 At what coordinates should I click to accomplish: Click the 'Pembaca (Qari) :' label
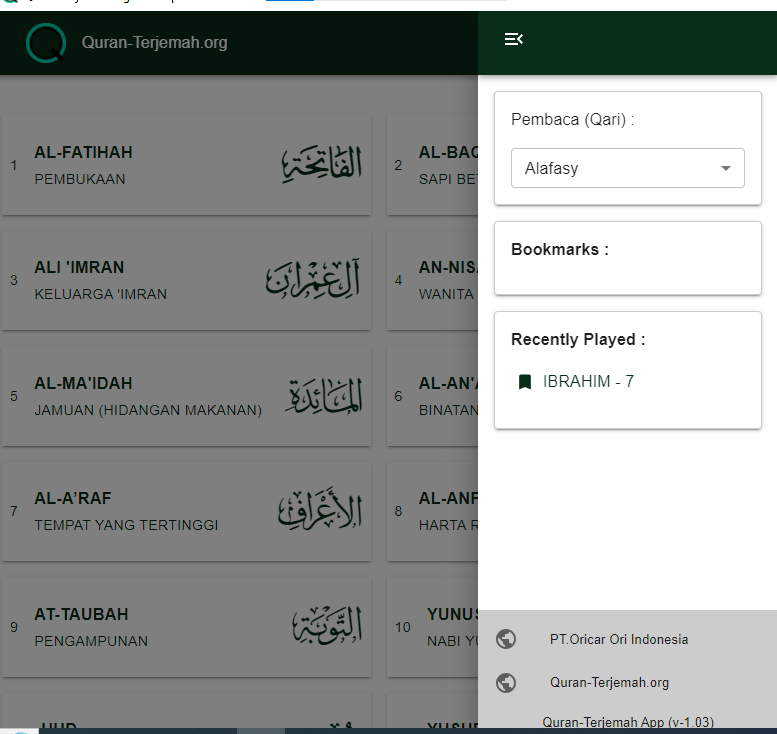[x=572, y=119]
